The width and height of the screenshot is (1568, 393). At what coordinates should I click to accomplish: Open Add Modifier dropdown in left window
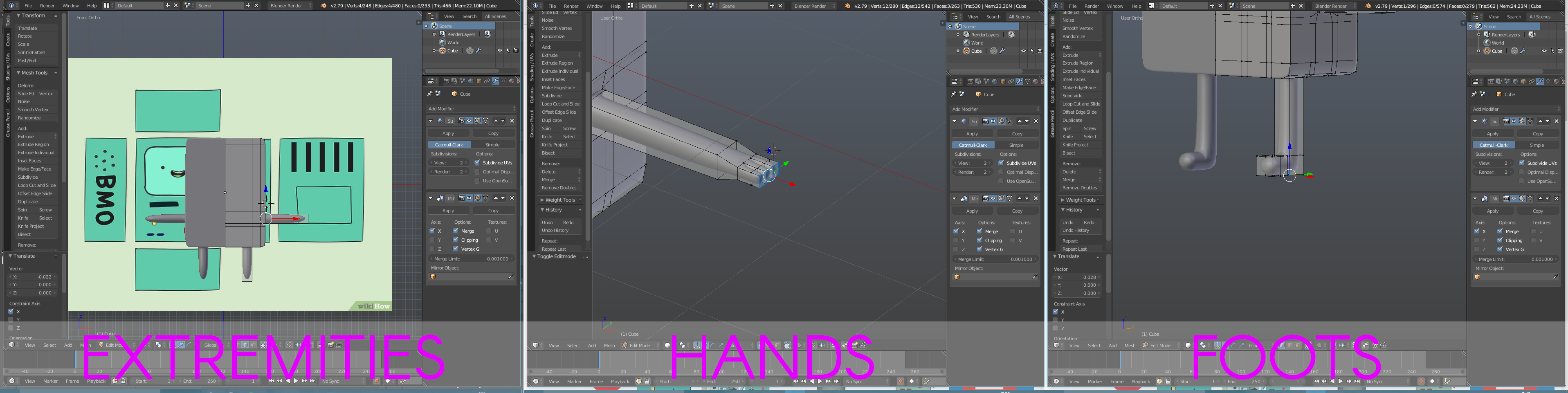(472, 109)
